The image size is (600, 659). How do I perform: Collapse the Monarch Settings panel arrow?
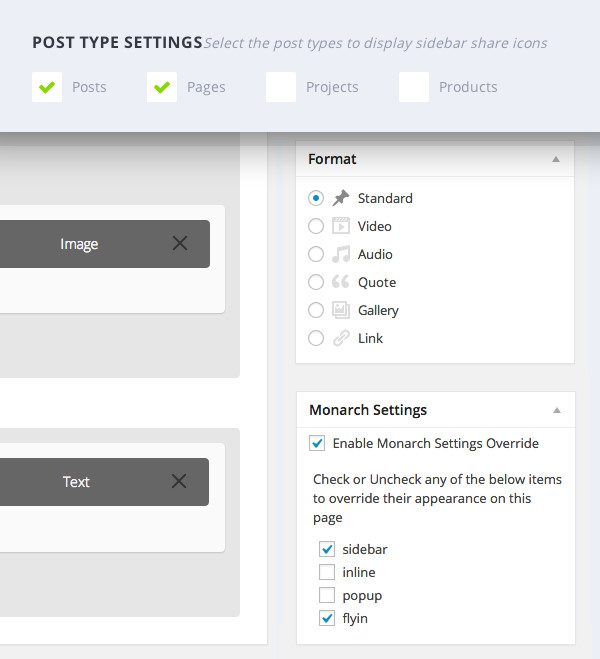click(557, 410)
